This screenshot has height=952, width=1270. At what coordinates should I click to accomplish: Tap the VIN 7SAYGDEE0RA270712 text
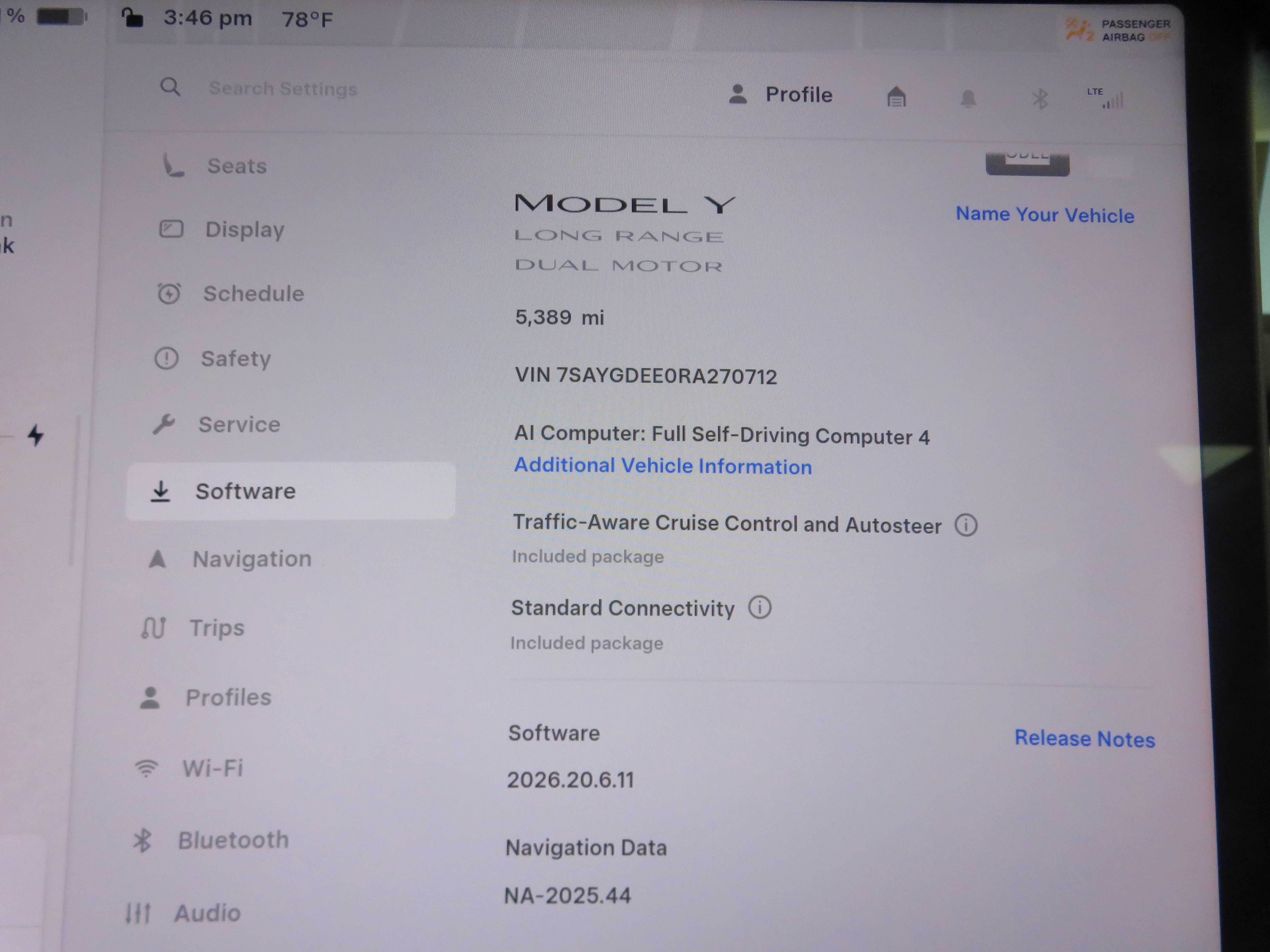(646, 376)
